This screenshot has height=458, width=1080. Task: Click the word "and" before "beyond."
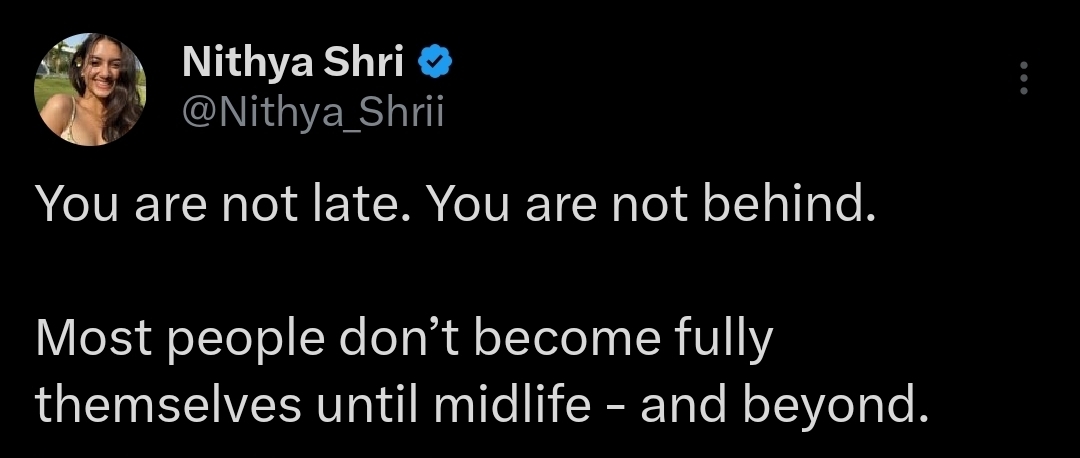[x=685, y=406]
